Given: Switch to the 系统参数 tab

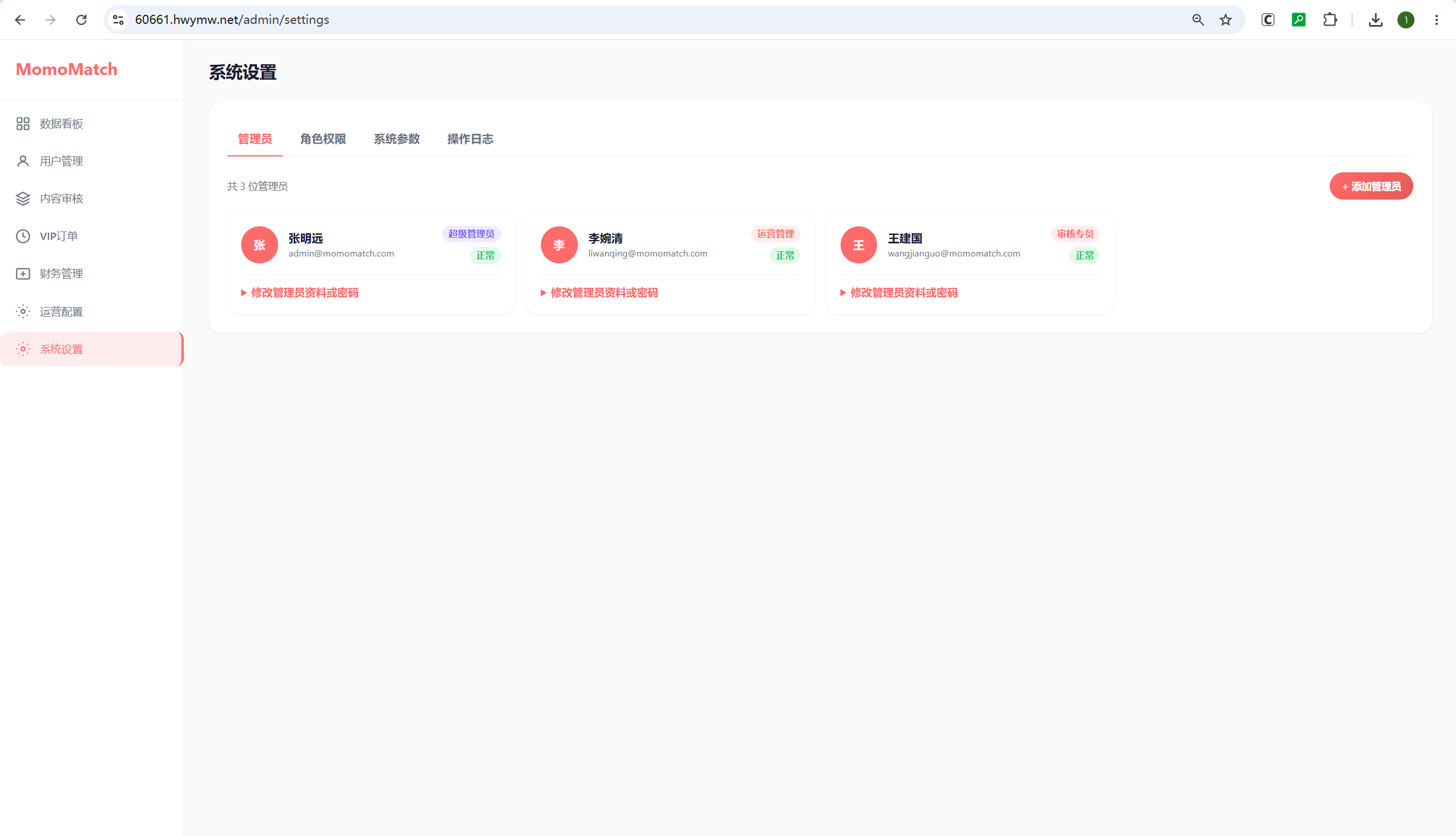Looking at the screenshot, I should click(397, 139).
